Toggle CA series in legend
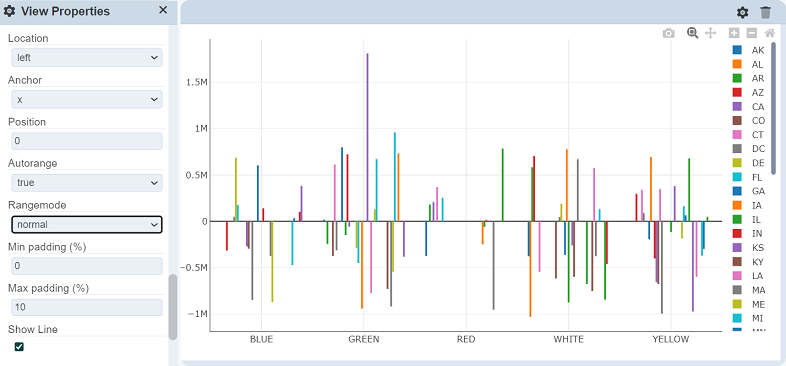786x366 pixels. (748, 106)
